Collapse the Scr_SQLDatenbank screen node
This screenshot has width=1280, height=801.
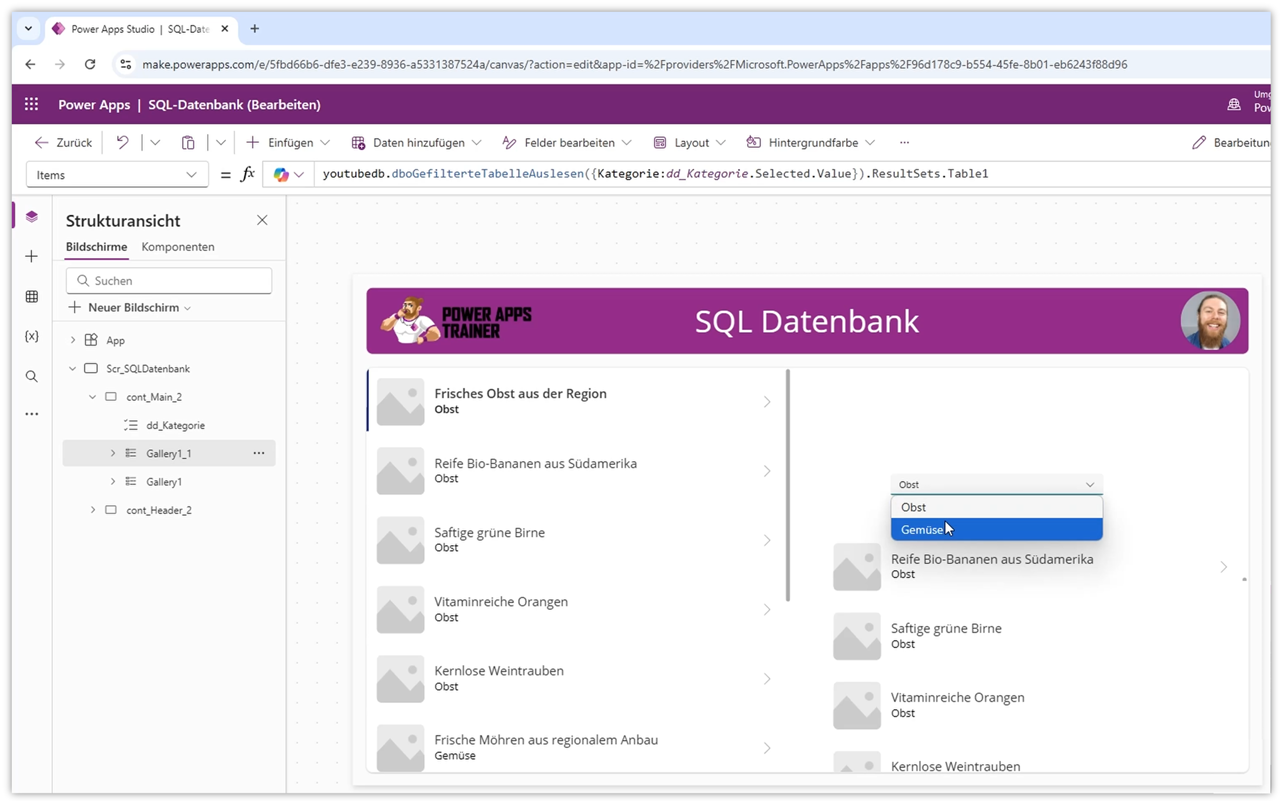73,368
